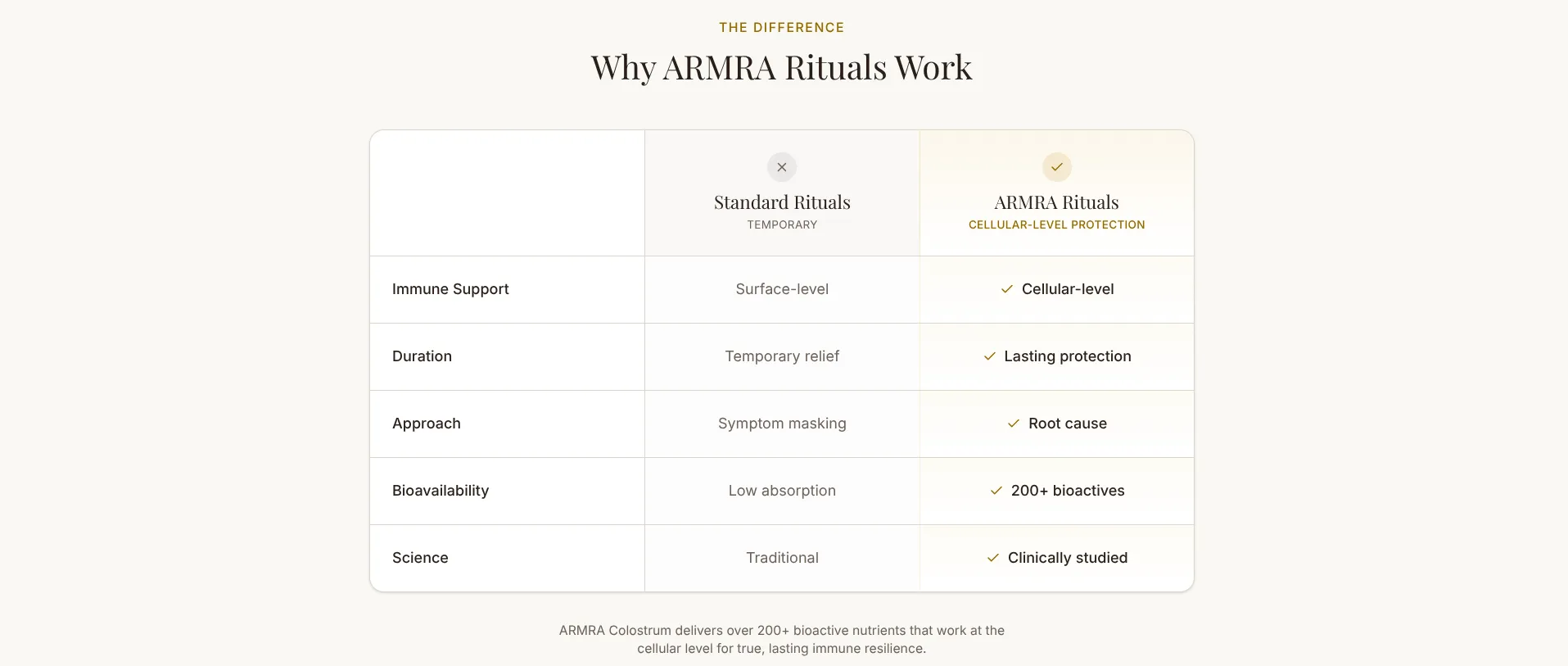The height and width of the screenshot is (666, 1568).
Task: Select the ARMRA Rituals column heading
Action: click(1056, 202)
